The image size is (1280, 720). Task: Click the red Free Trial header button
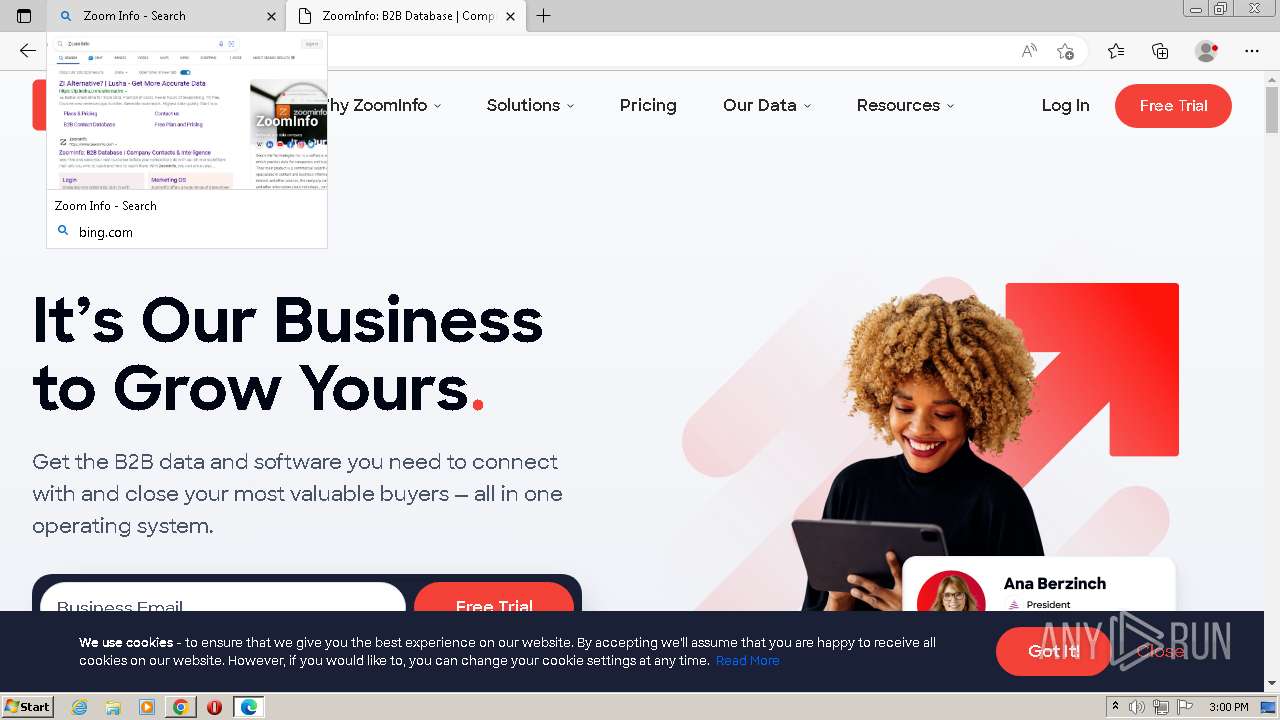point(1173,106)
